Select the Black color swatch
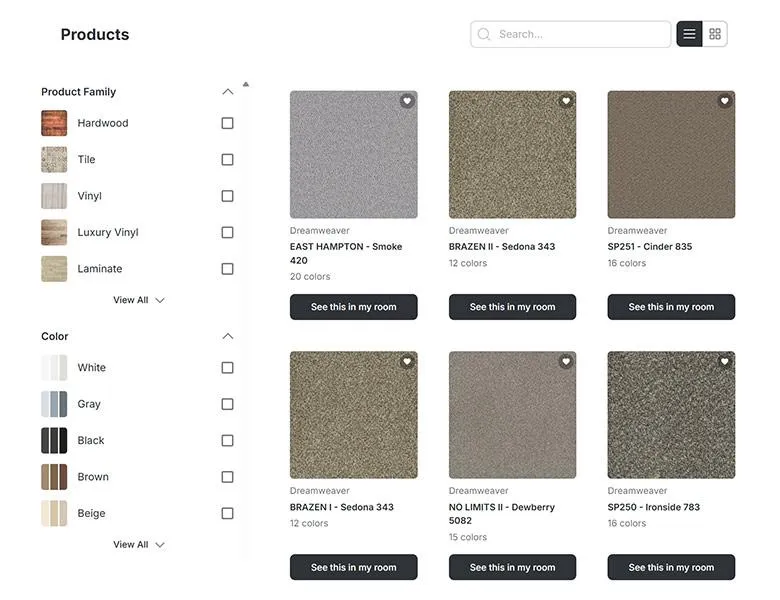Image resolution: width=780 pixels, height=600 pixels. [54, 440]
